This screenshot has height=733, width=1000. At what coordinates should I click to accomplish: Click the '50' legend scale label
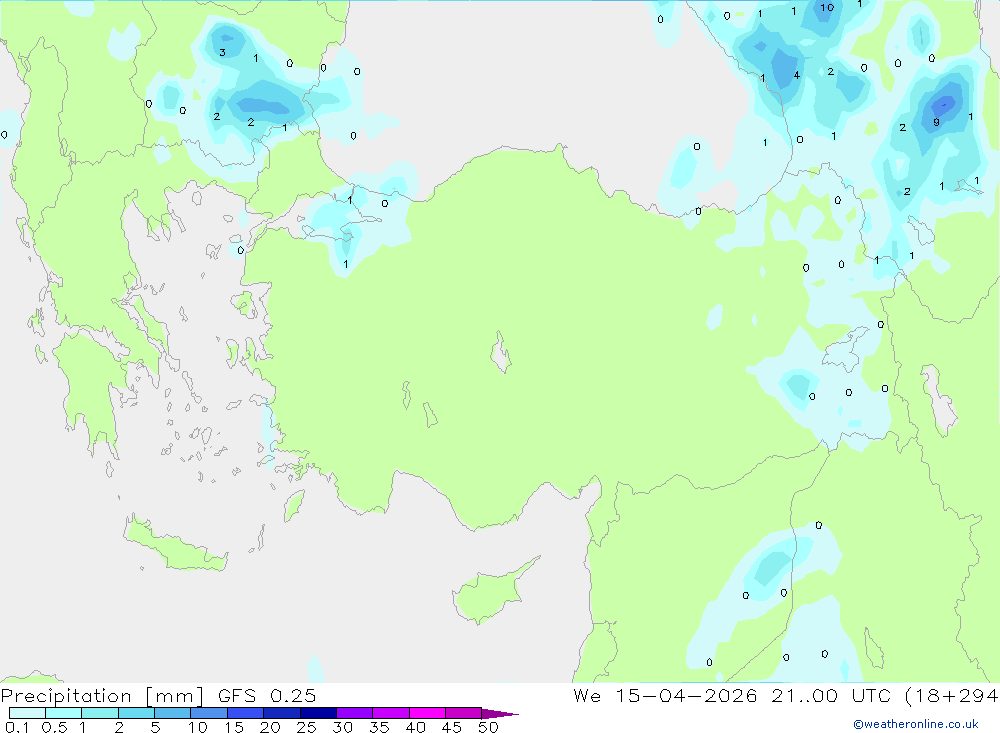488,727
